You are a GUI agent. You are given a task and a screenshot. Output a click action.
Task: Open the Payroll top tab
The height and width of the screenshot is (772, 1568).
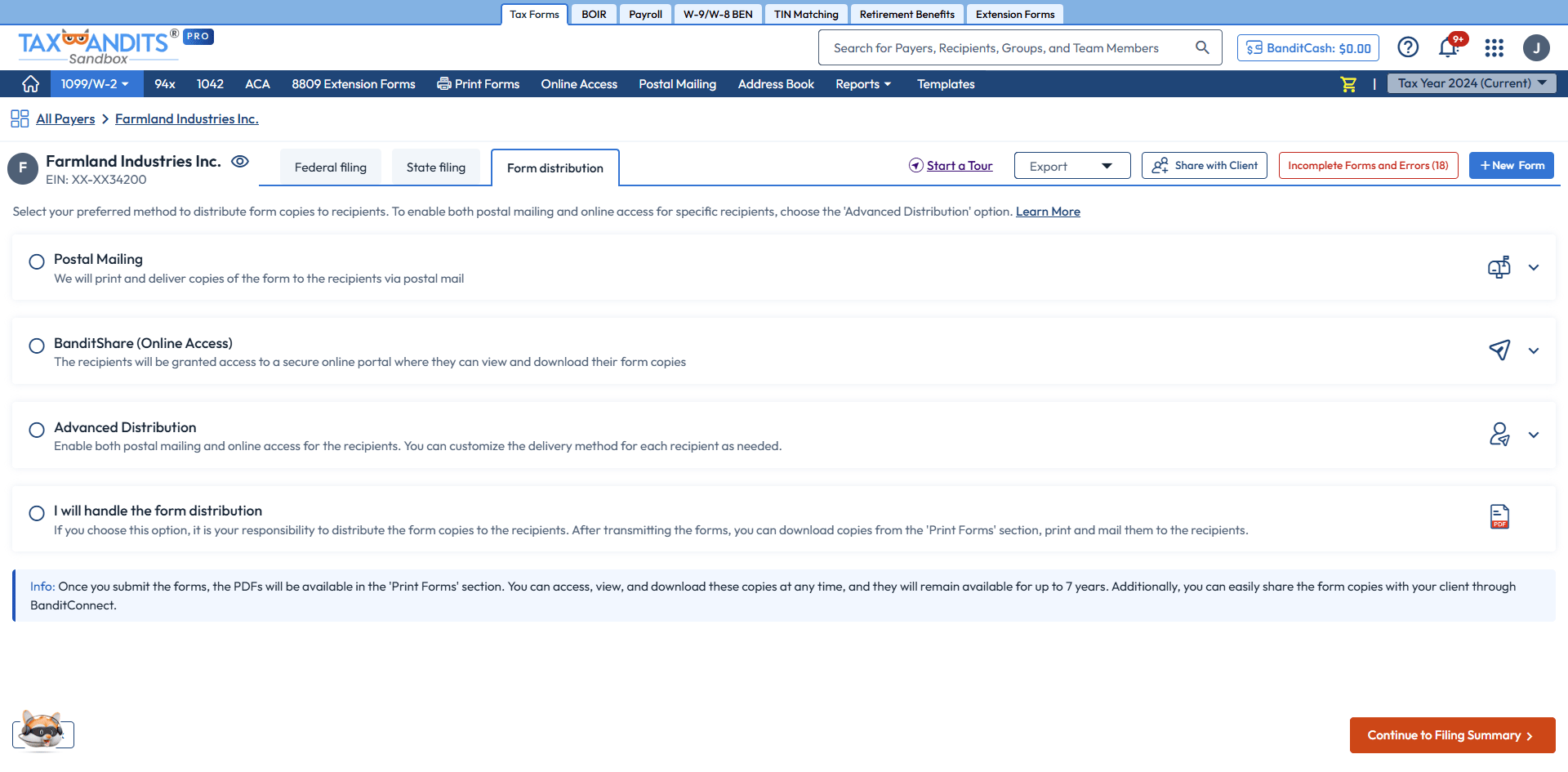tap(645, 14)
